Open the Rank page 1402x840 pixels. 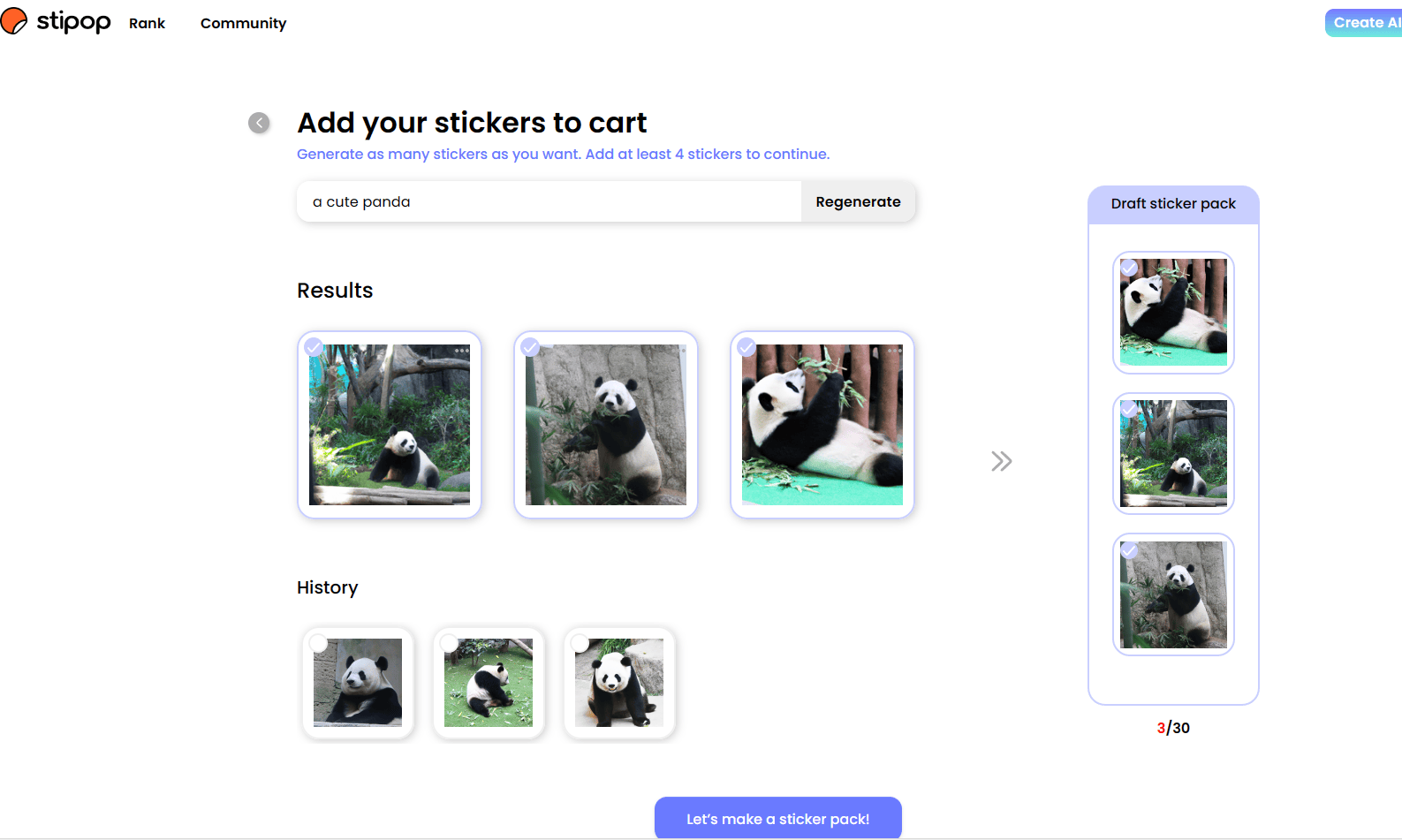click(147, 23)
